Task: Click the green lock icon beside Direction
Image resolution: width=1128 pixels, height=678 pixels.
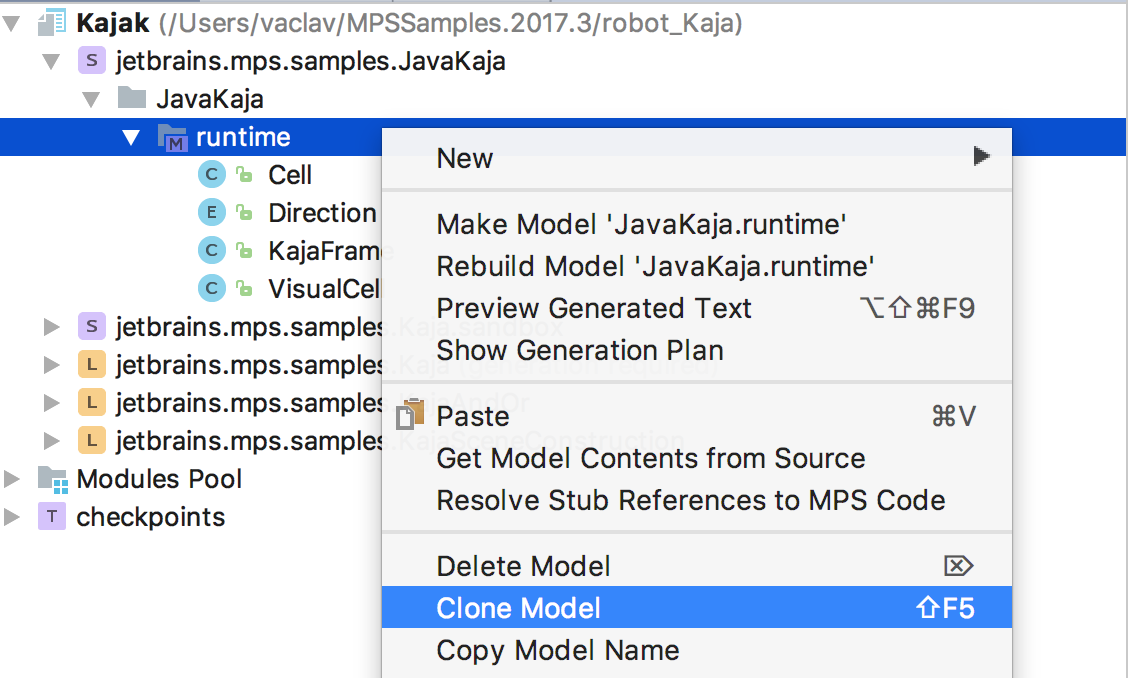Action: 245,212
